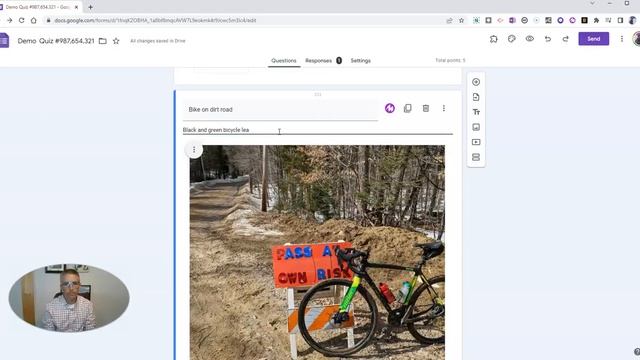Screen dimensions: 640x360
Task: Go to browser home page
Action: coord(33,20)
